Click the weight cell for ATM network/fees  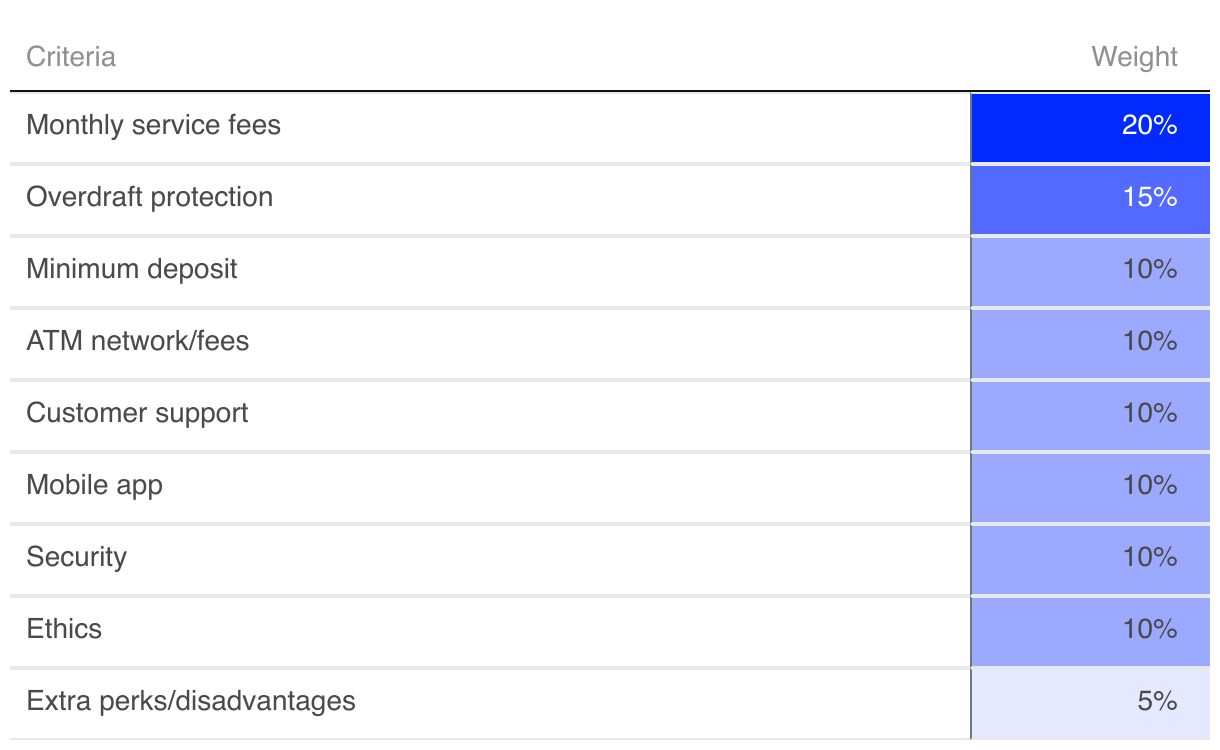[1090, 342]
